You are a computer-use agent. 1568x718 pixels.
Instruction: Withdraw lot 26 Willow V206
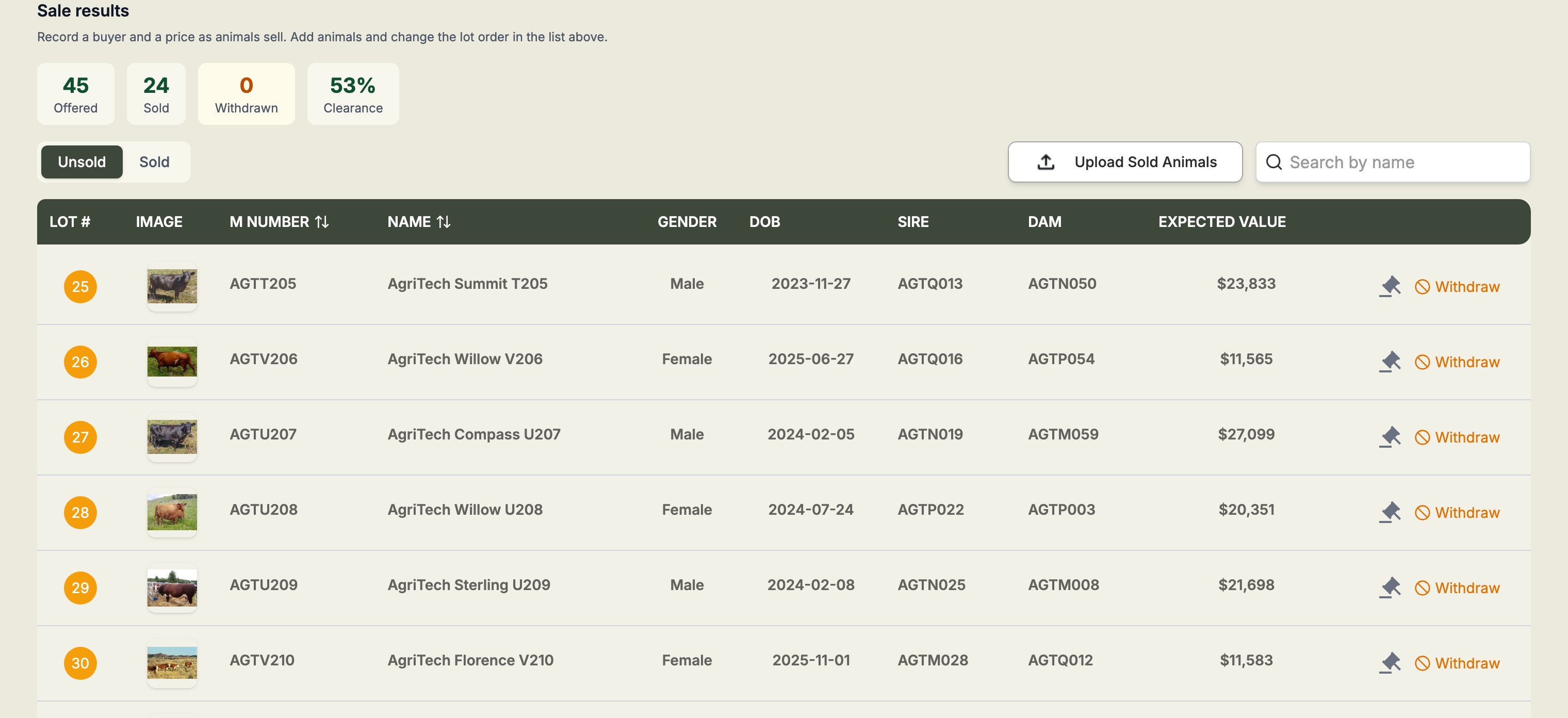click(1457, 362)
